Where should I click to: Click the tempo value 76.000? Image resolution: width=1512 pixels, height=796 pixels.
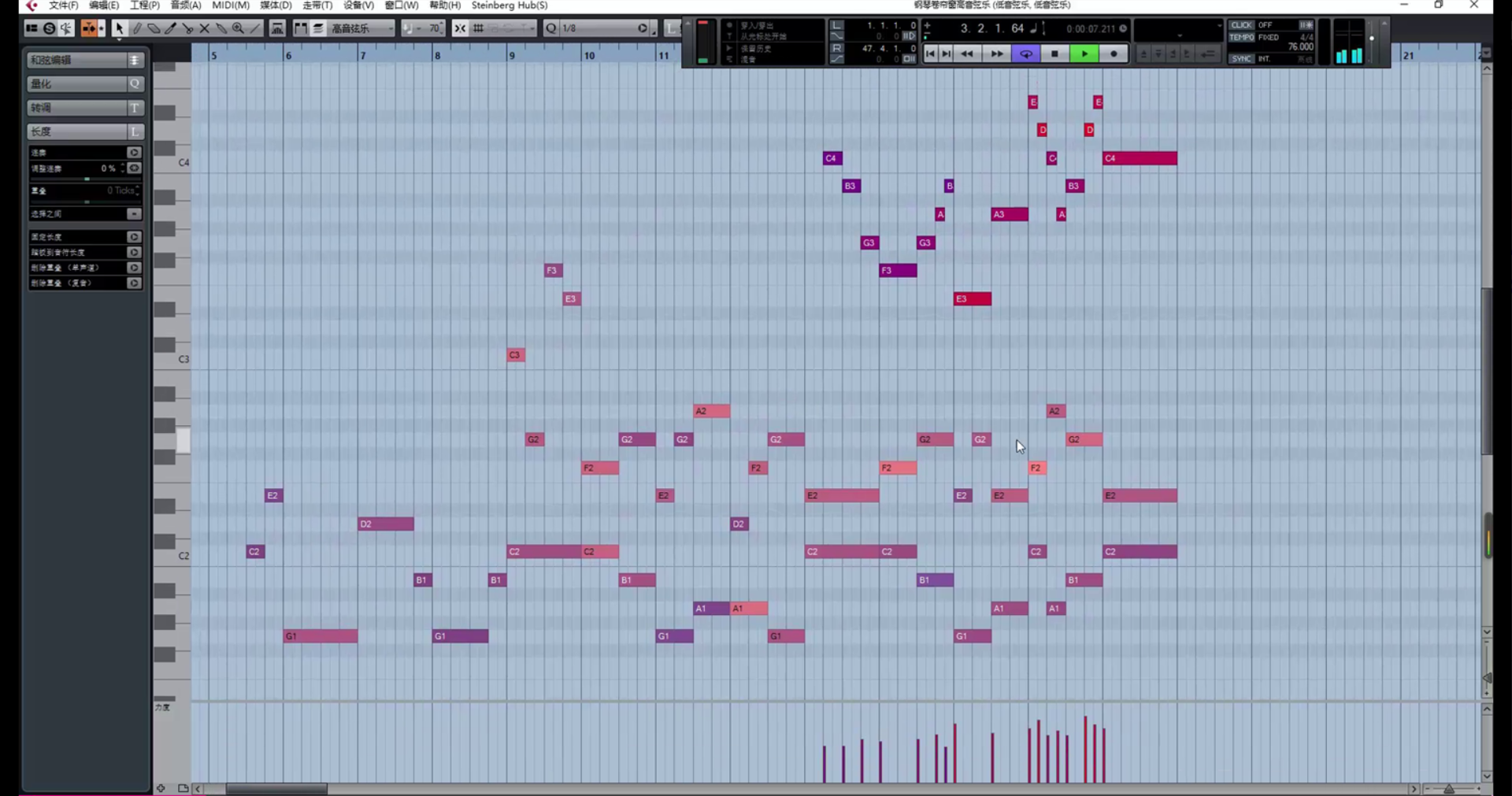[x=1300, y=47]
